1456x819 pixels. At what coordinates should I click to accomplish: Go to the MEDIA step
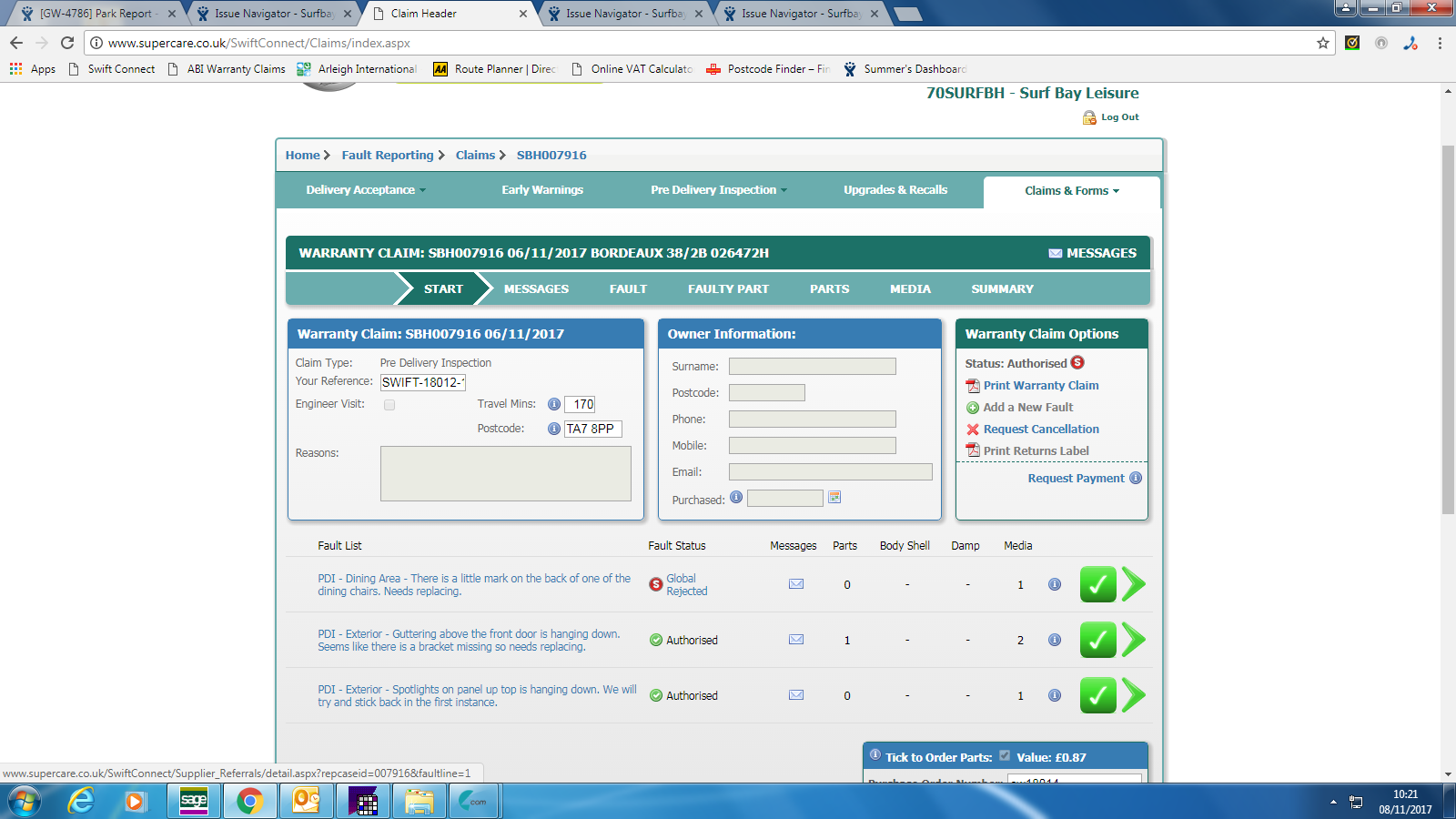pyautogui.click(x=910, y=288)
